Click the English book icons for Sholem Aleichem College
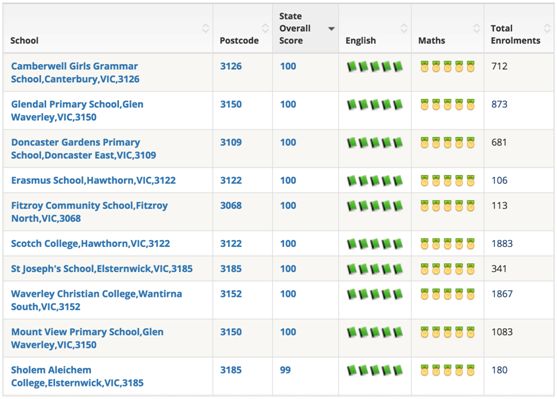The width and height of the screenshot is (557, 399). [375, 370]
